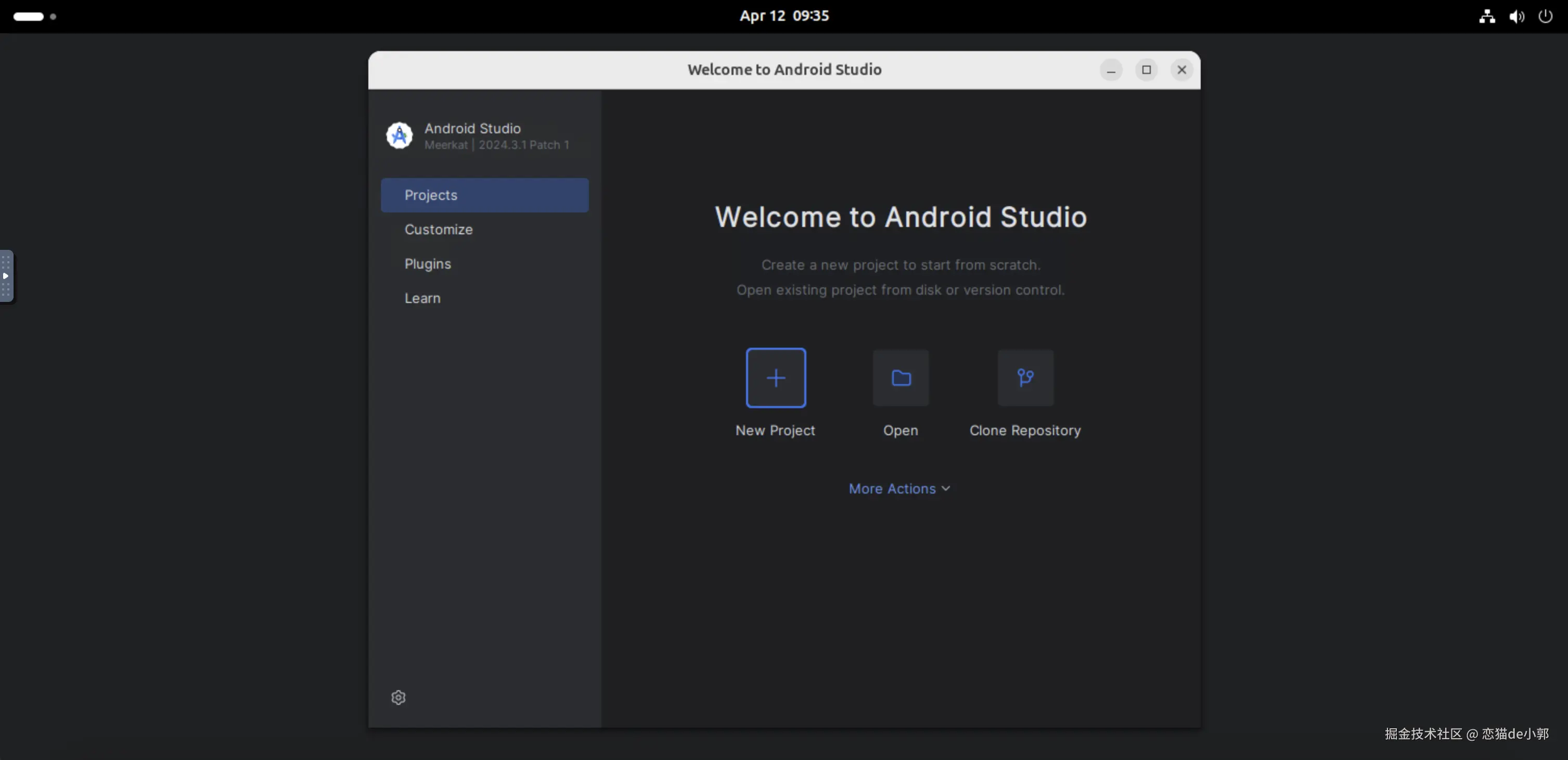The image size is (1568, 760).
Task: Click the New Project label
Action: [775, 430]
